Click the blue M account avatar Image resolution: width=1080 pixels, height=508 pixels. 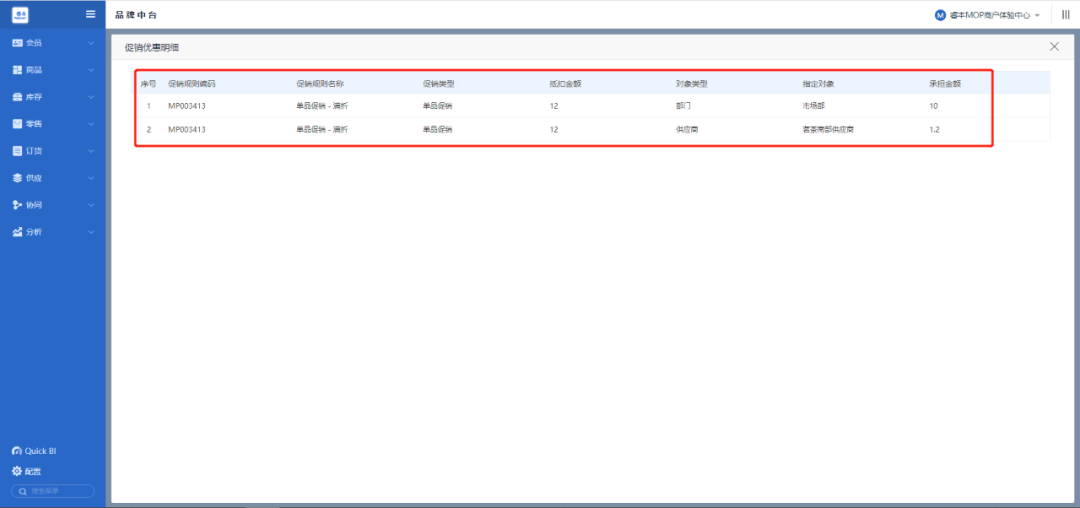pyautogui.click(x=940, y=15)
